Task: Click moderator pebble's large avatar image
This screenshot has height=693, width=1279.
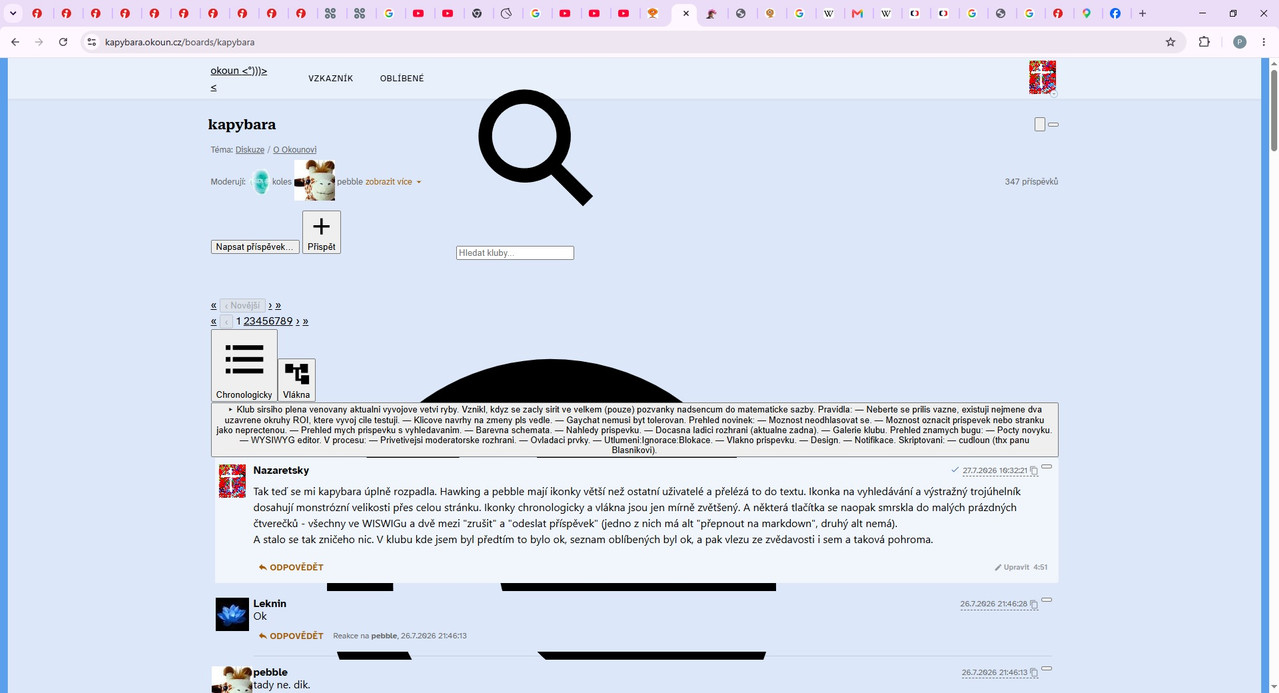Action: tap(315, 181)
